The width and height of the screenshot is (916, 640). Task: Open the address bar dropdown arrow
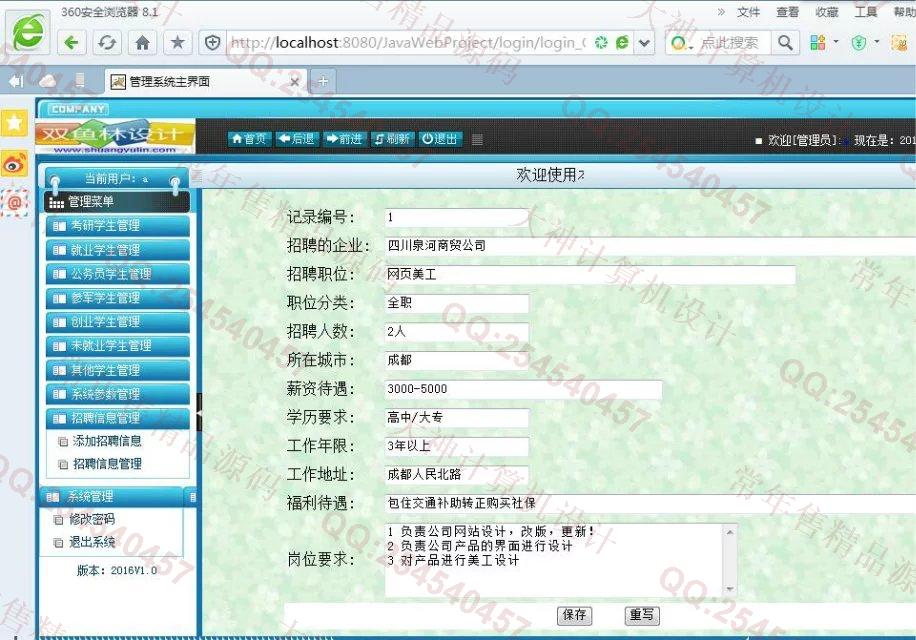click(645, 43)
